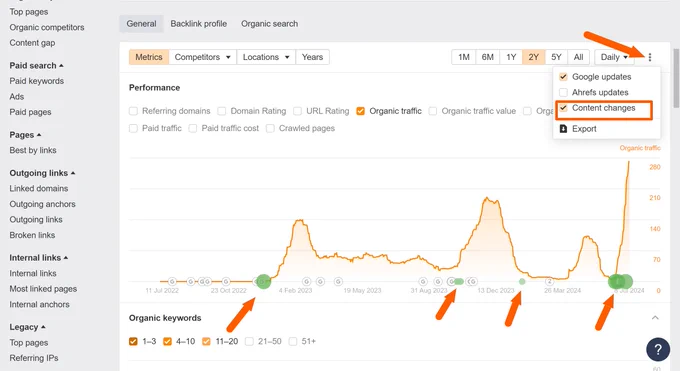The height and width of the screenshot is (371, 680).
Task: Open the Competitors dropdown
Action: click(x=203, y=57)
